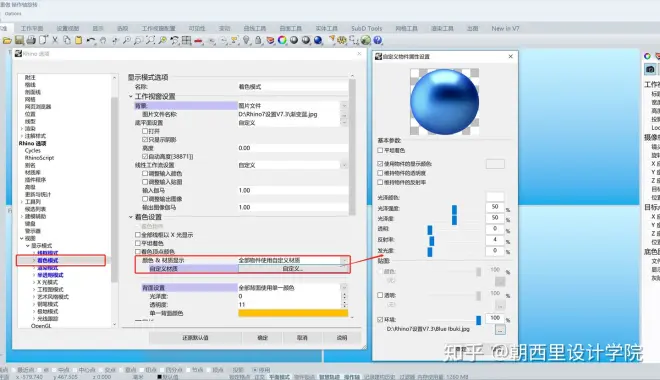Viewport: 660px width, 380px height.
Task: Click the four-viewport layout grid icon
Action: point(186,40)
